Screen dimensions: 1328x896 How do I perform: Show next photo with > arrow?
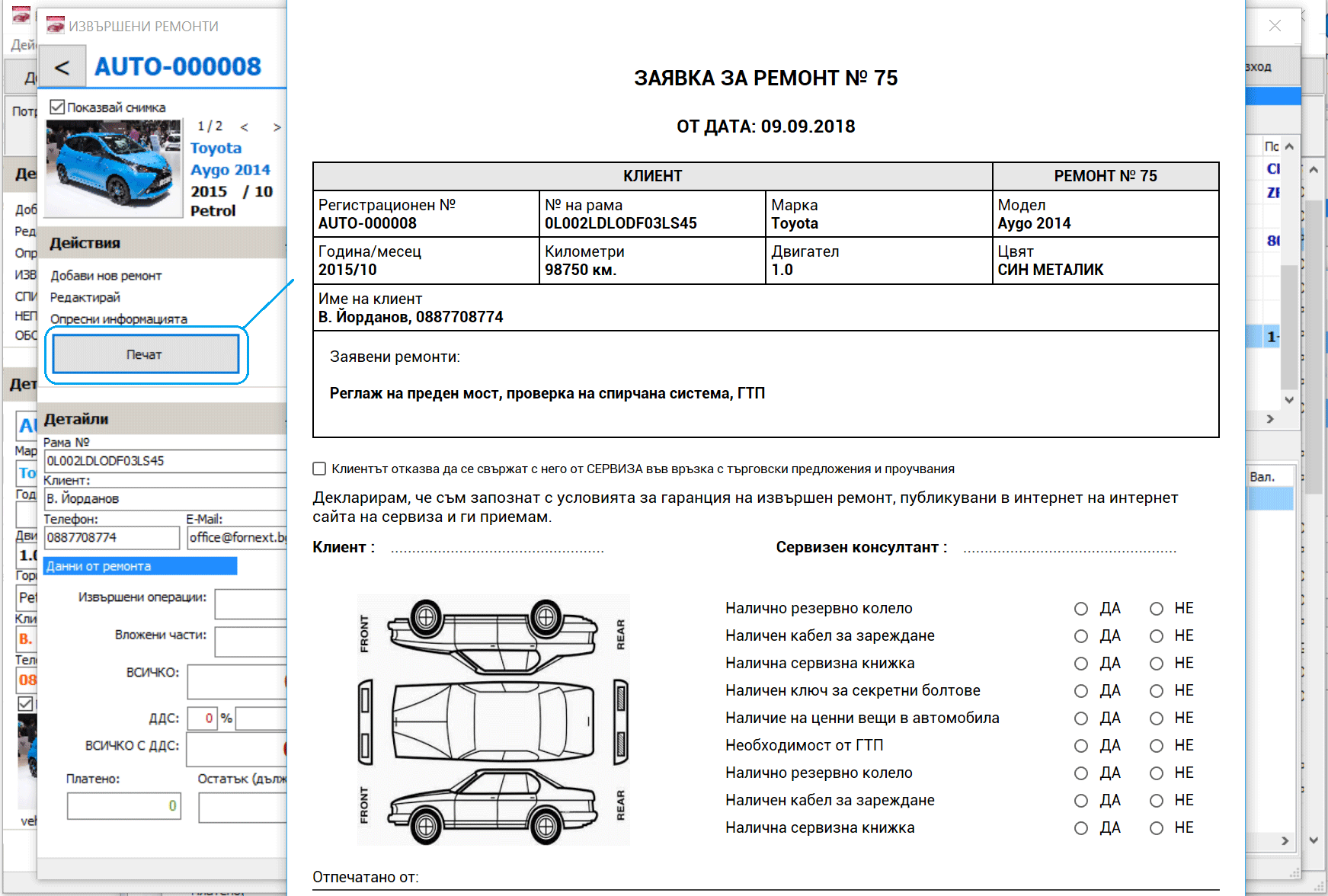(277, 127)
